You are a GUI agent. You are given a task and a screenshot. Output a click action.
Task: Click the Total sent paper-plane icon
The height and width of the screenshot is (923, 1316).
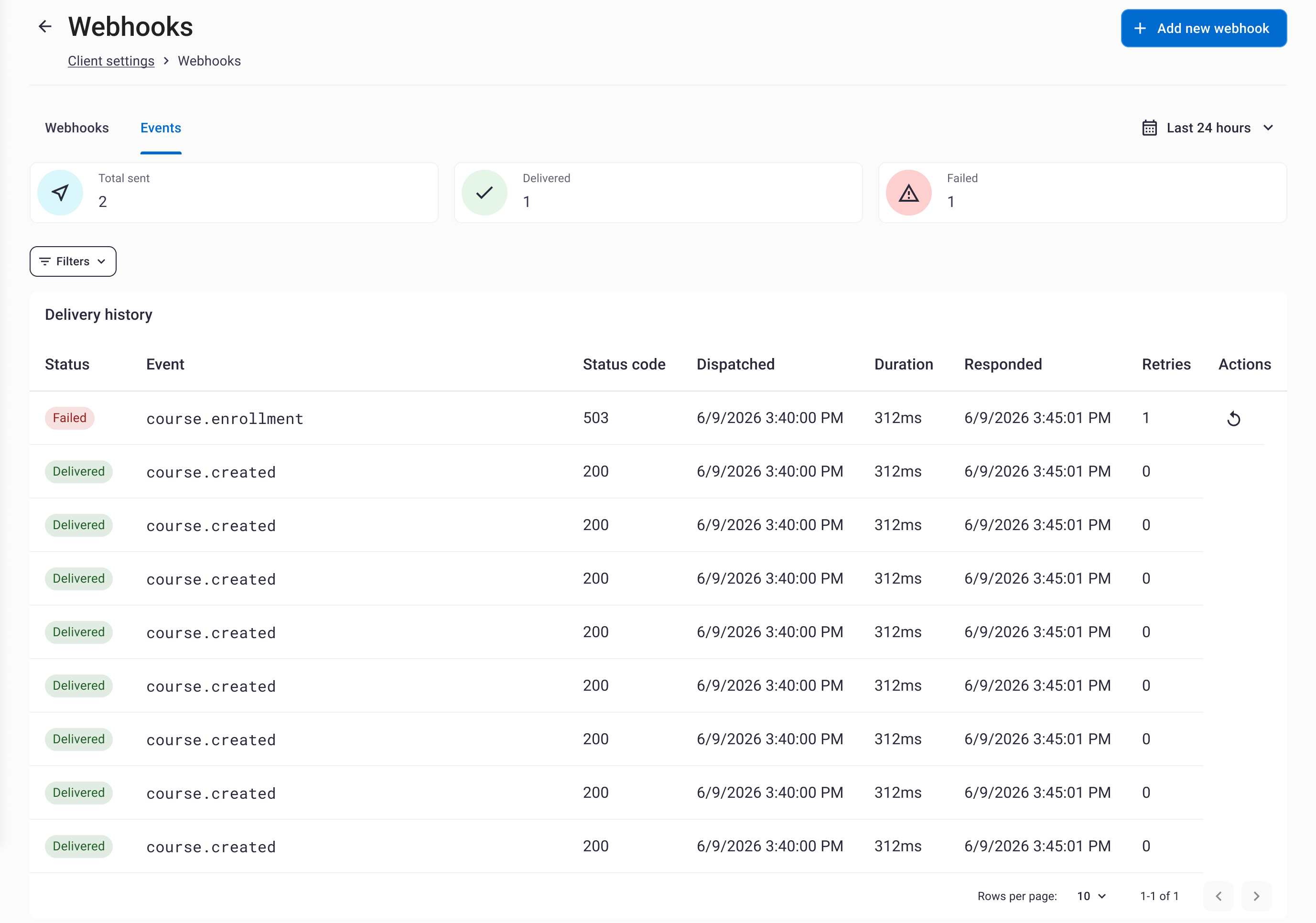(x=60, y=193)
